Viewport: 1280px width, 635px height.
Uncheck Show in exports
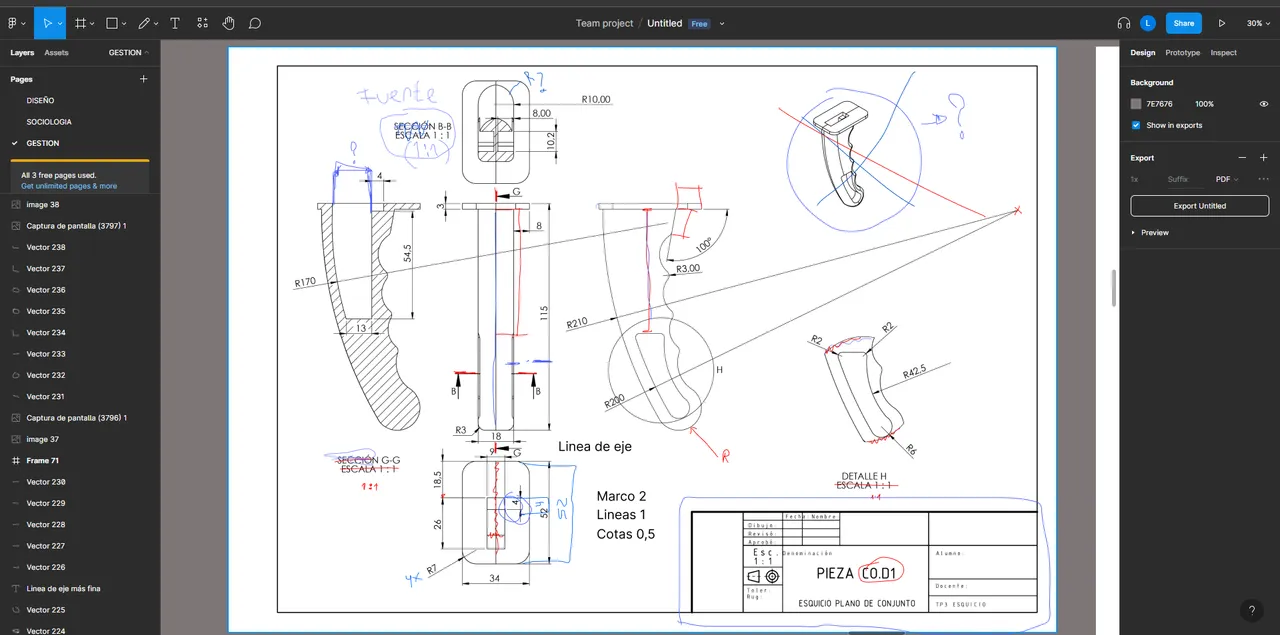1135,125
